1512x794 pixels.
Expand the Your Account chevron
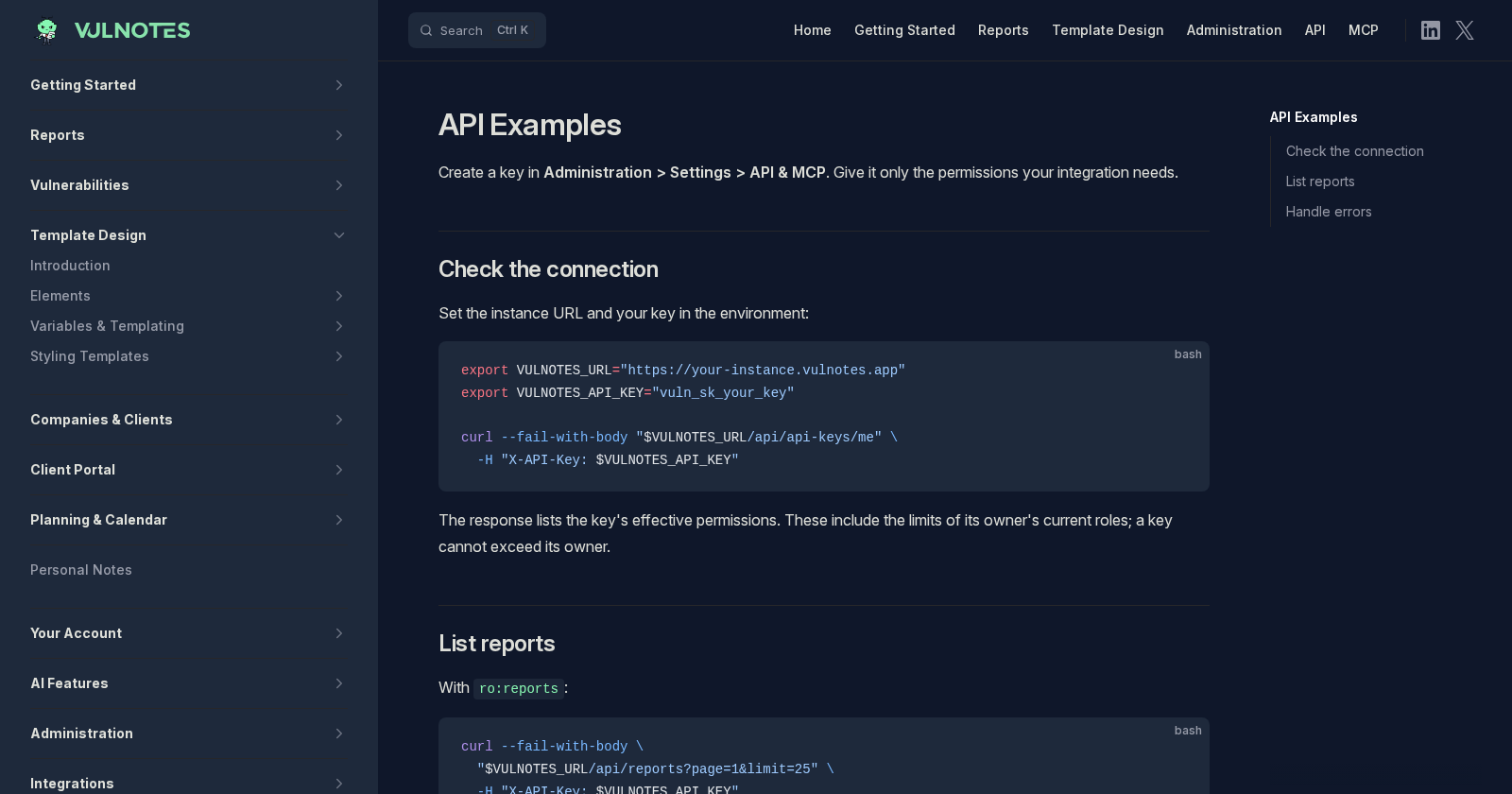(339, 633)
